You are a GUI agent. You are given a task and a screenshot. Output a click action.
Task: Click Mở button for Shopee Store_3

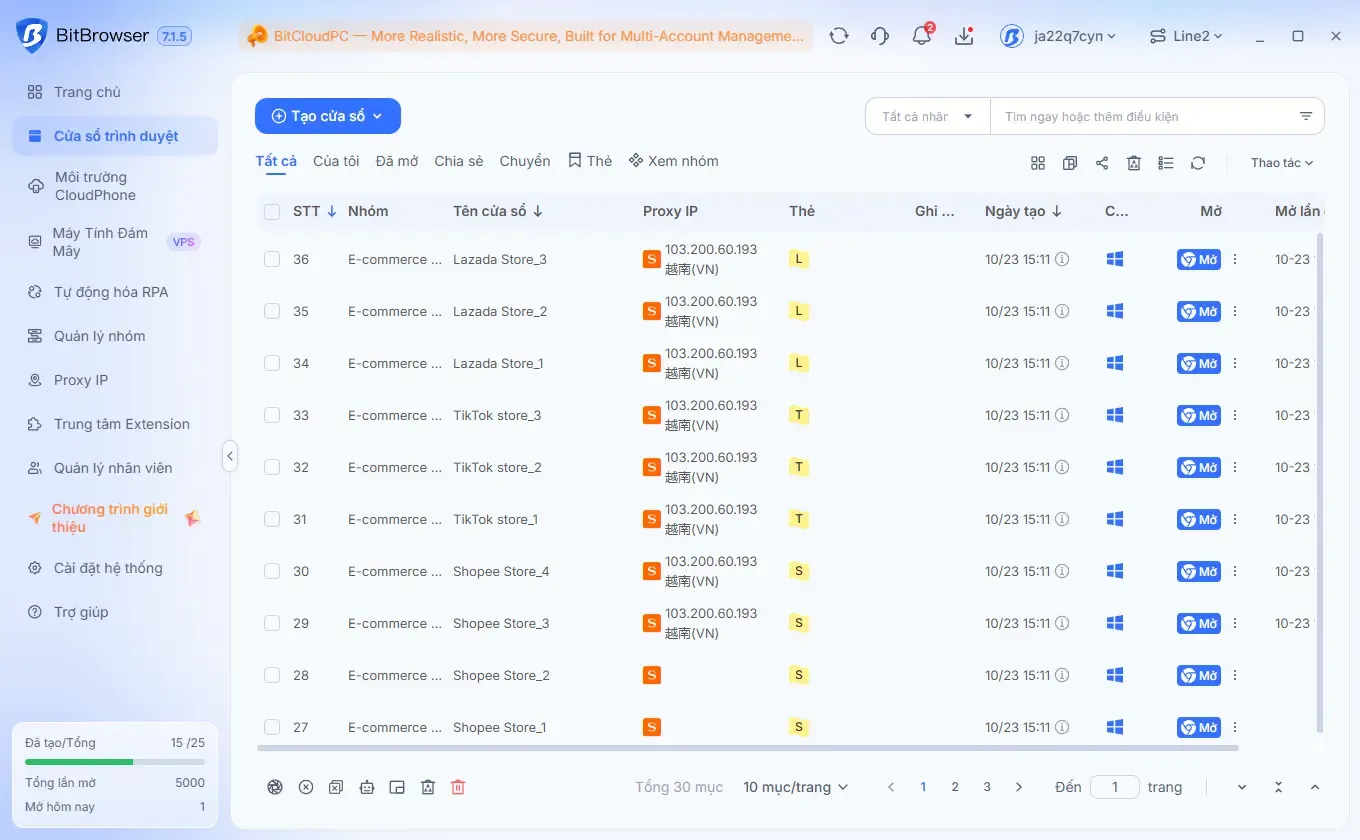pyautogui.click(x=1198, y=623)
